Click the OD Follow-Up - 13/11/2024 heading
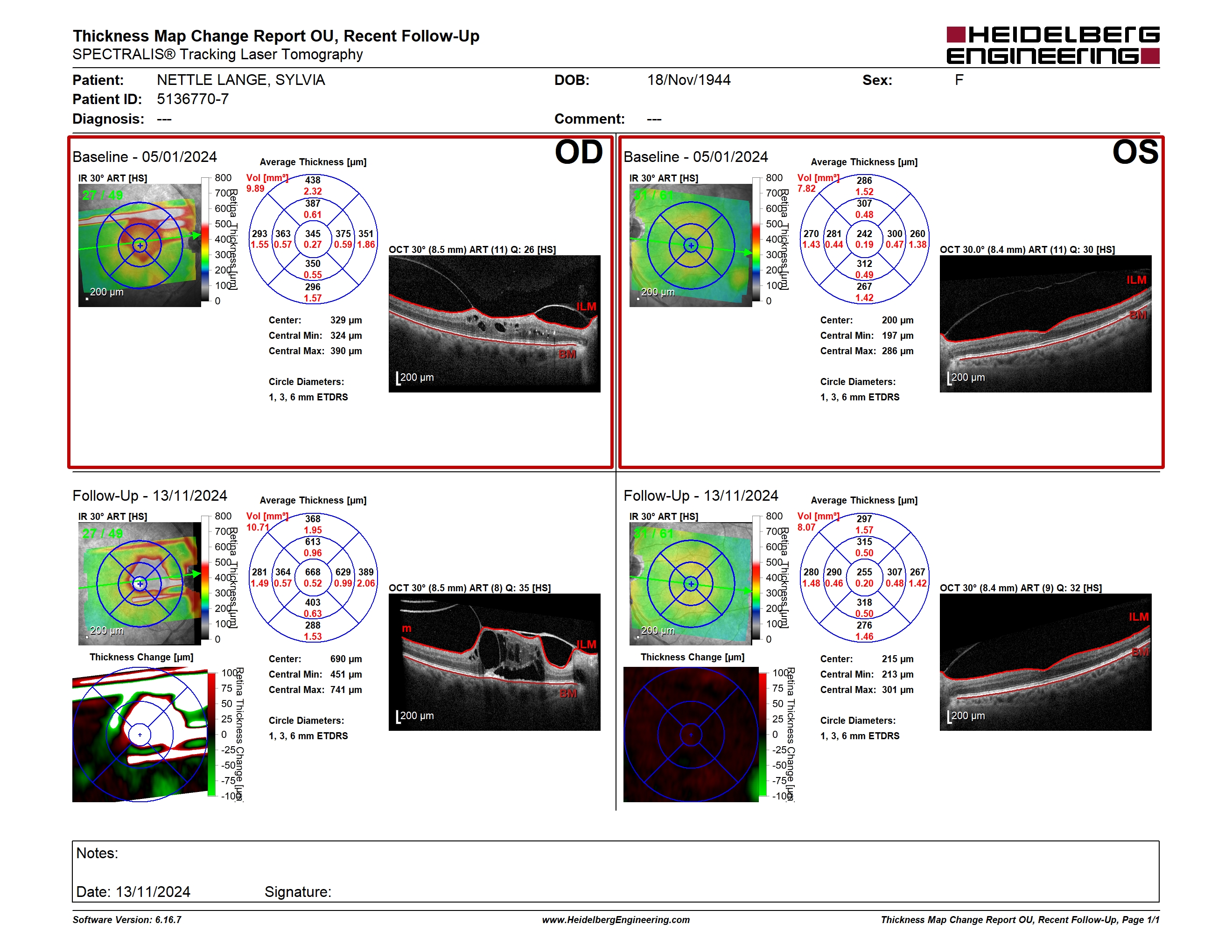1232x952 pixels. point(150,496)
